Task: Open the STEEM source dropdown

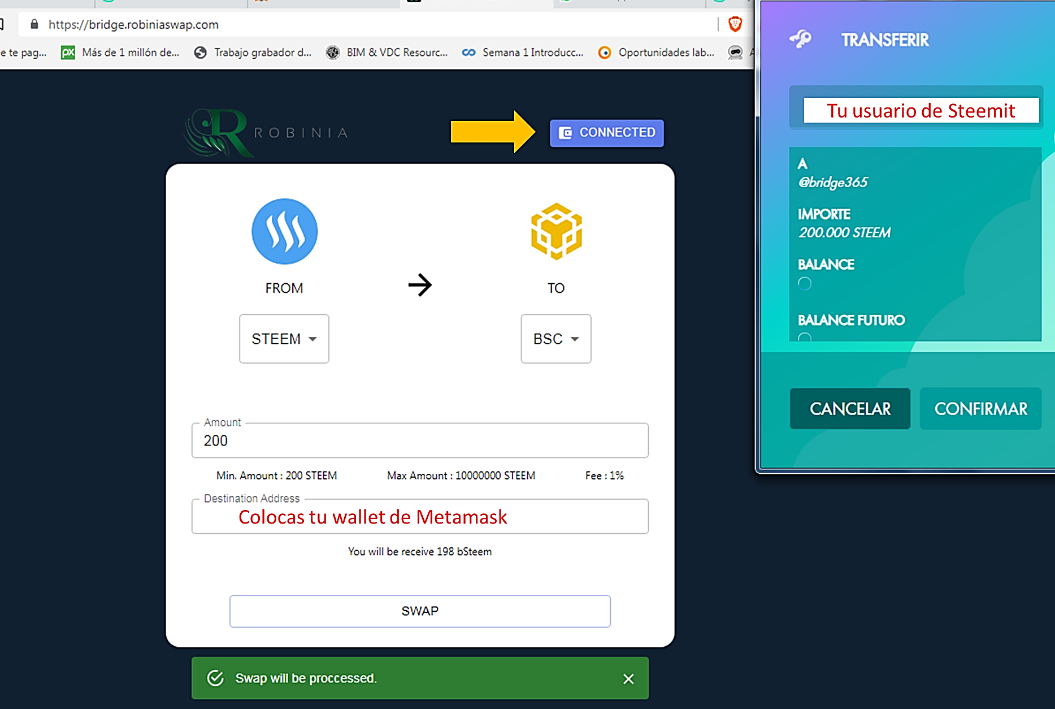Action: 284,339
